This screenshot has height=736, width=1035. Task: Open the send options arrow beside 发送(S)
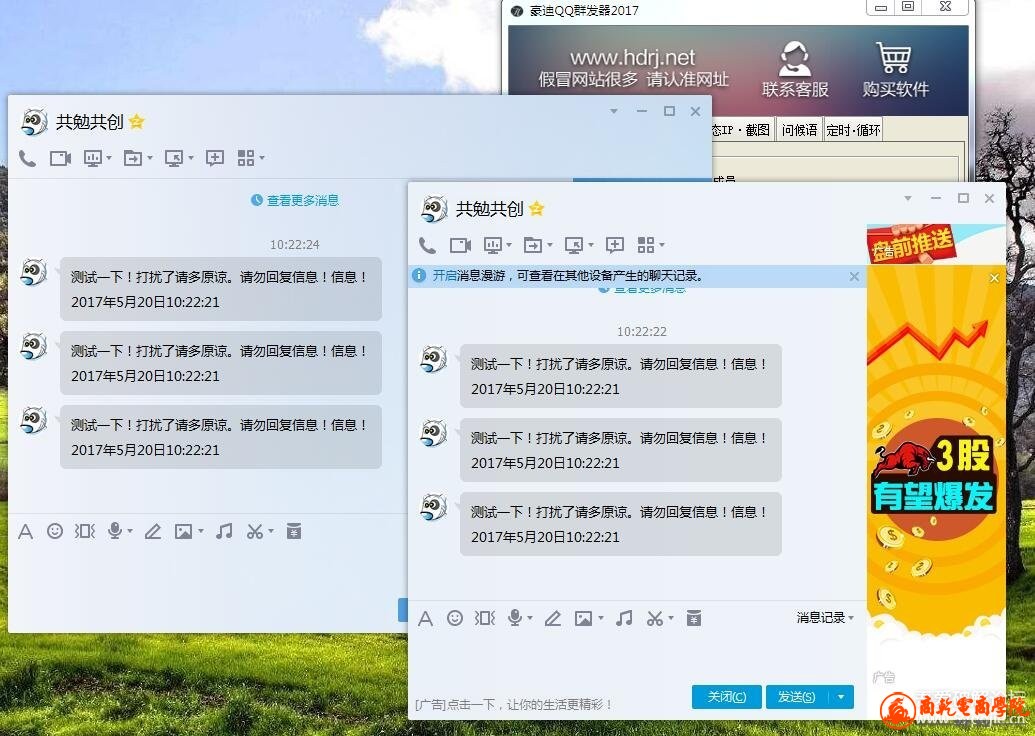841,697
